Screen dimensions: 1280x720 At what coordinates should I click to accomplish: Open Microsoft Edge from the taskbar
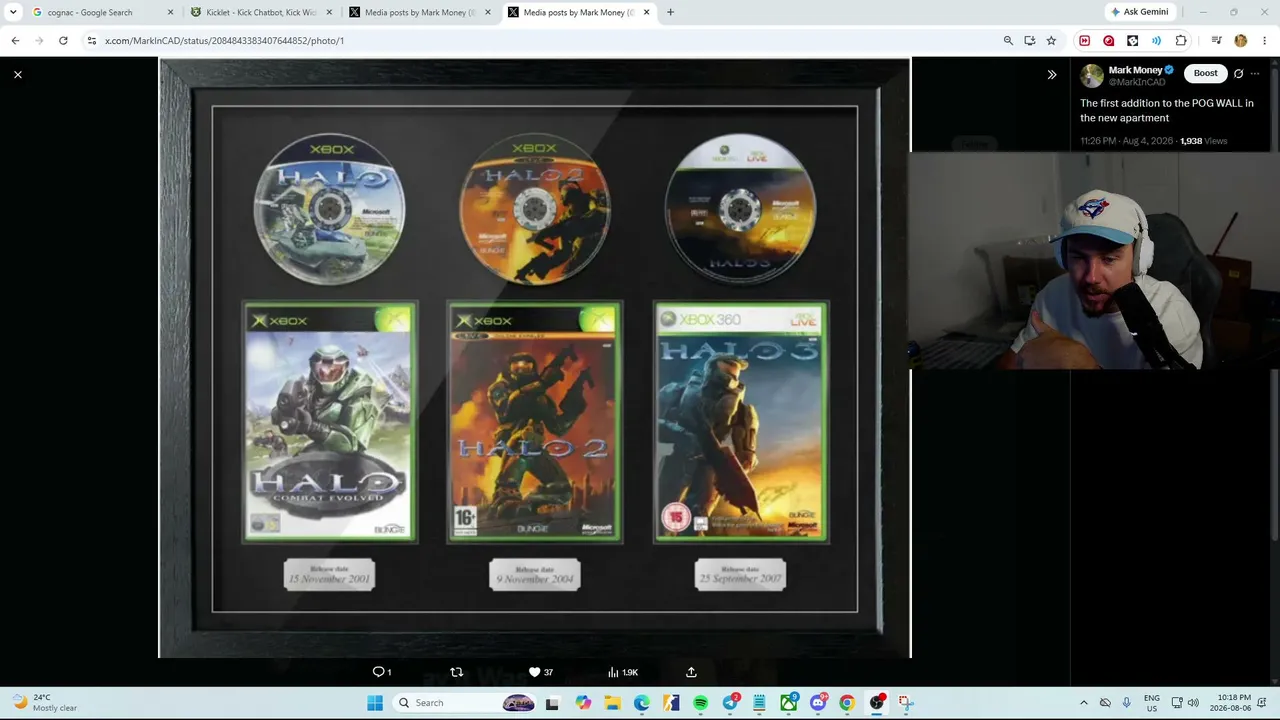click(x=641, y=703)
